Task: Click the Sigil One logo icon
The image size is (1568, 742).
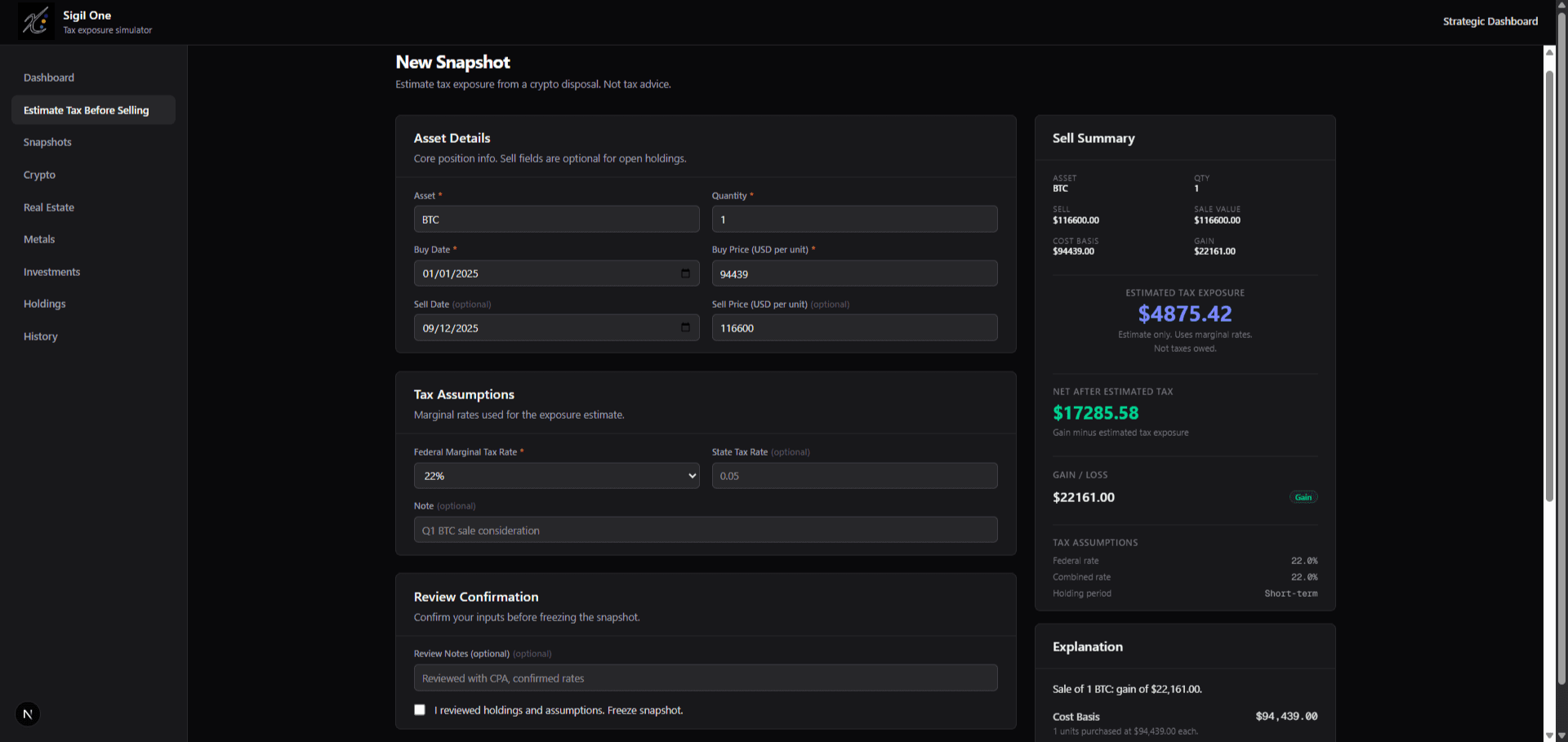Action: (x=36, y=21)
